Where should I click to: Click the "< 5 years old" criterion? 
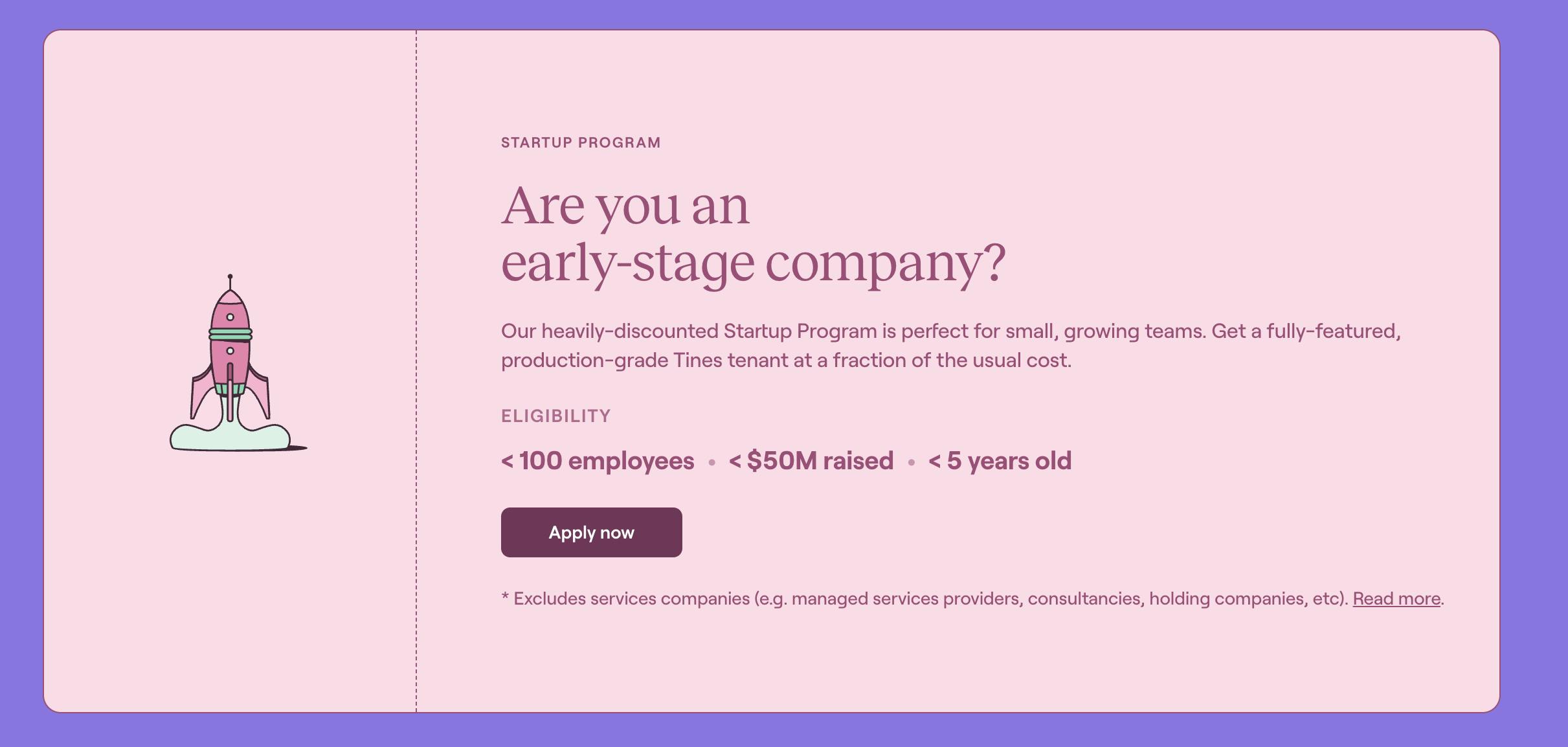[x=1000, y=461]
